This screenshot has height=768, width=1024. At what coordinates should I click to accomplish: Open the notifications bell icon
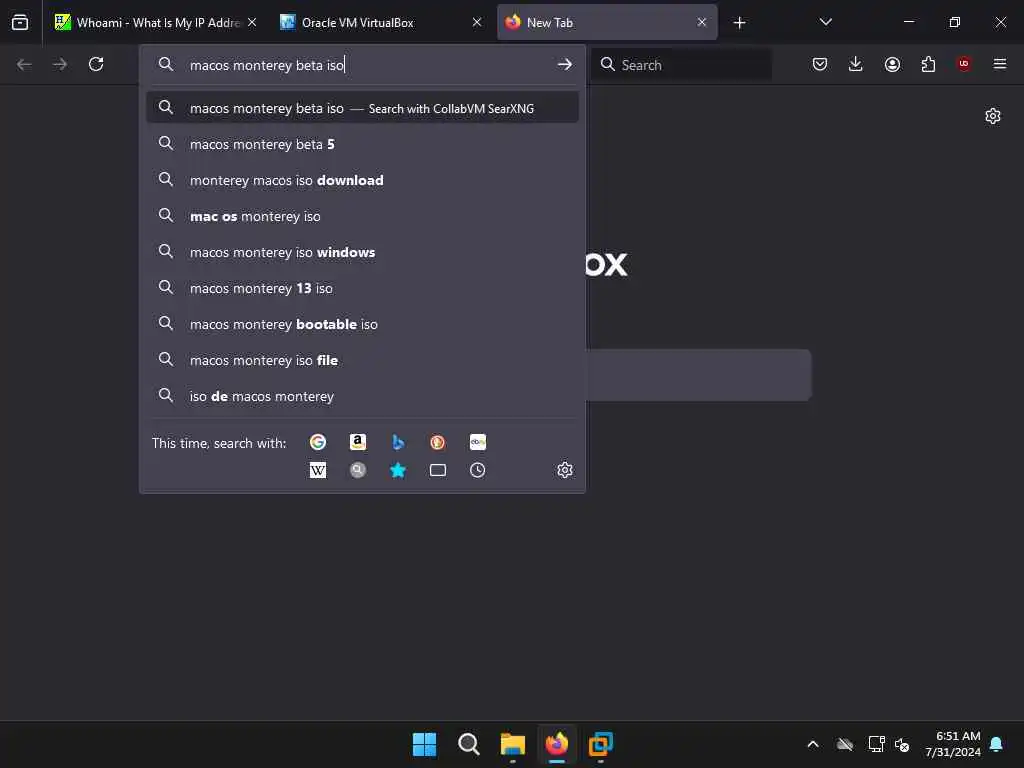pos(996,744)
